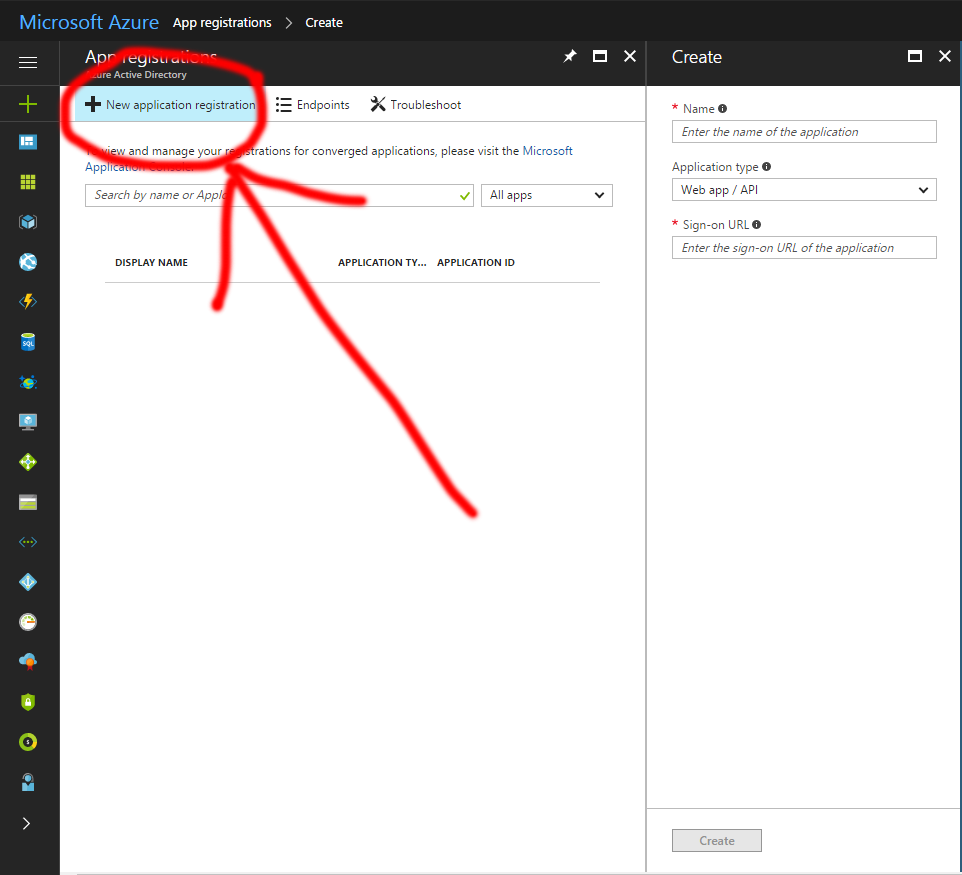Open Troubleshoot in the toolbar
The width and height of the screenshot is (962, 875).
coord(416,105)
